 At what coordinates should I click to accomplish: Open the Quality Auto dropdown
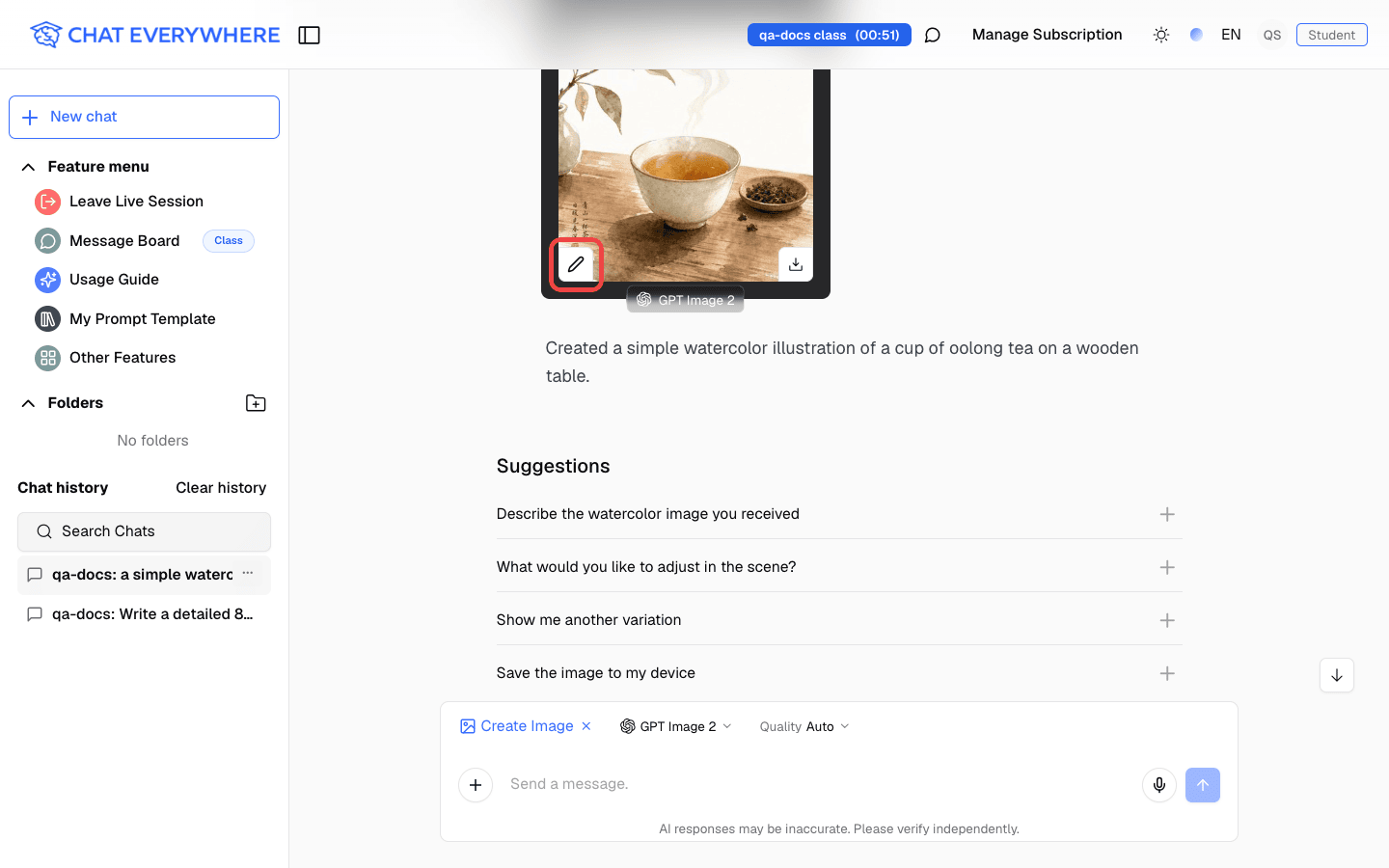804,726
